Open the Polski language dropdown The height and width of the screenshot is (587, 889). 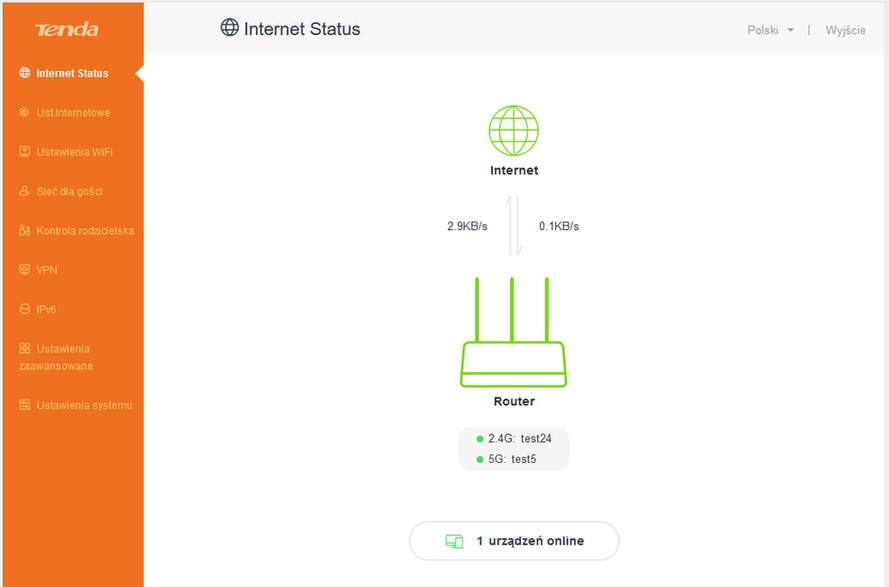click(x=770, y=30)
